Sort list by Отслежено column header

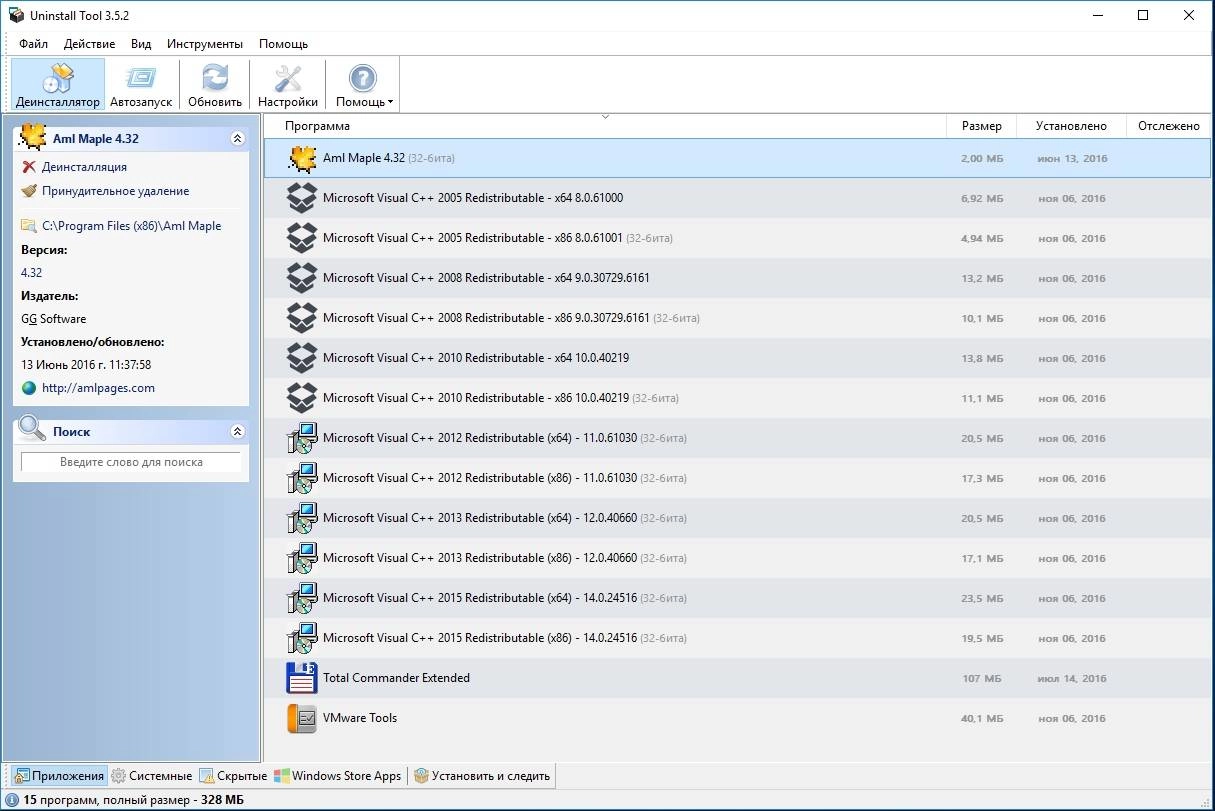pyautogui.click(x=1168, y=126)
